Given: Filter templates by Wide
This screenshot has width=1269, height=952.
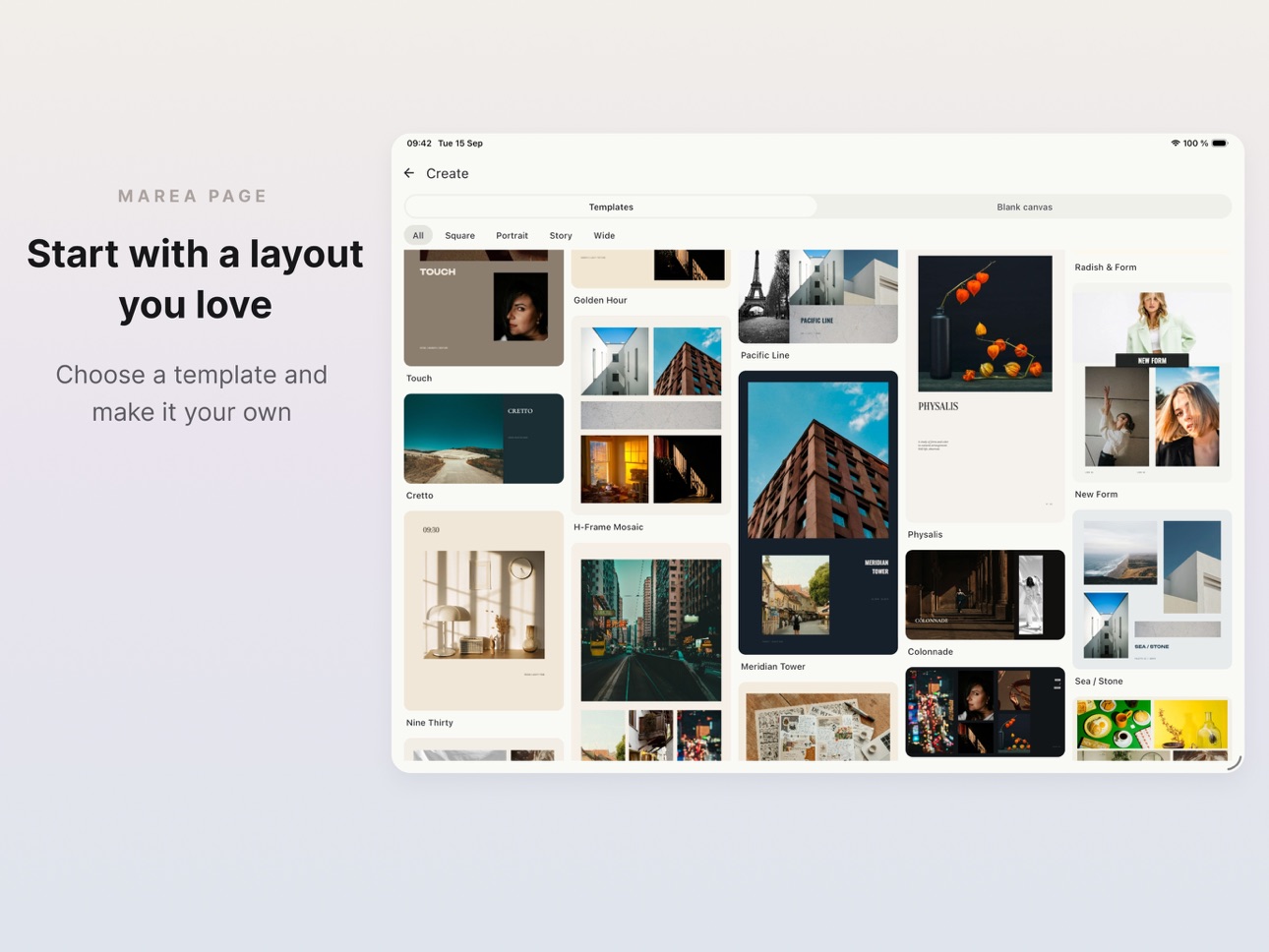Looking at the screenshot, I should (x=604, y=236).
